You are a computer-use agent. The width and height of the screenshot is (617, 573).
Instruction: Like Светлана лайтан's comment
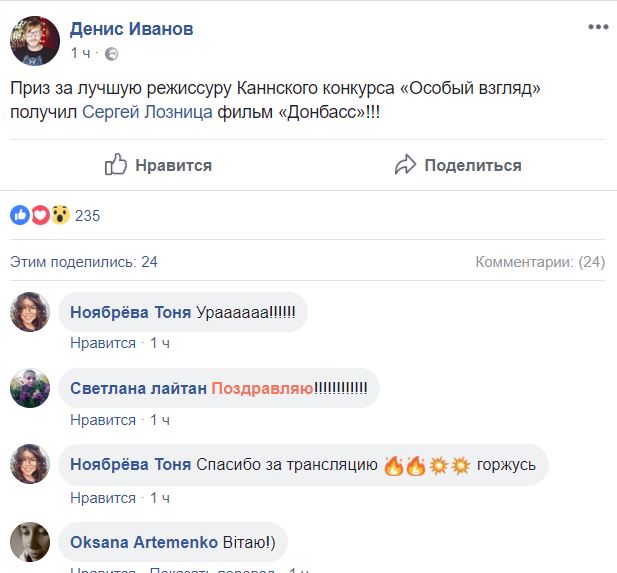103,420
